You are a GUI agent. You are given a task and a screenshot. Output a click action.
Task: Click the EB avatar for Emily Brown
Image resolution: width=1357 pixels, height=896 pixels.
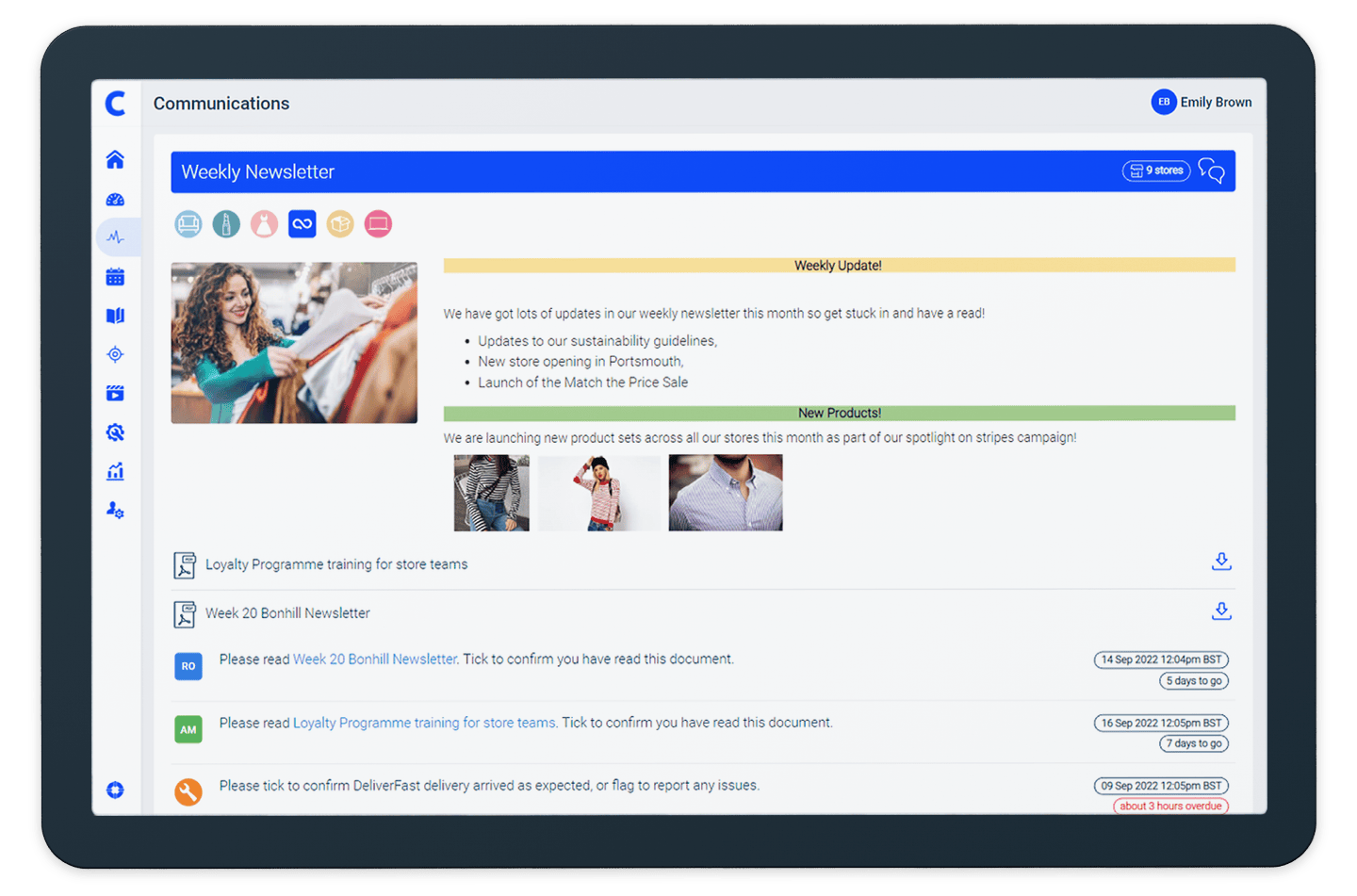click(x=1164, y=102)
